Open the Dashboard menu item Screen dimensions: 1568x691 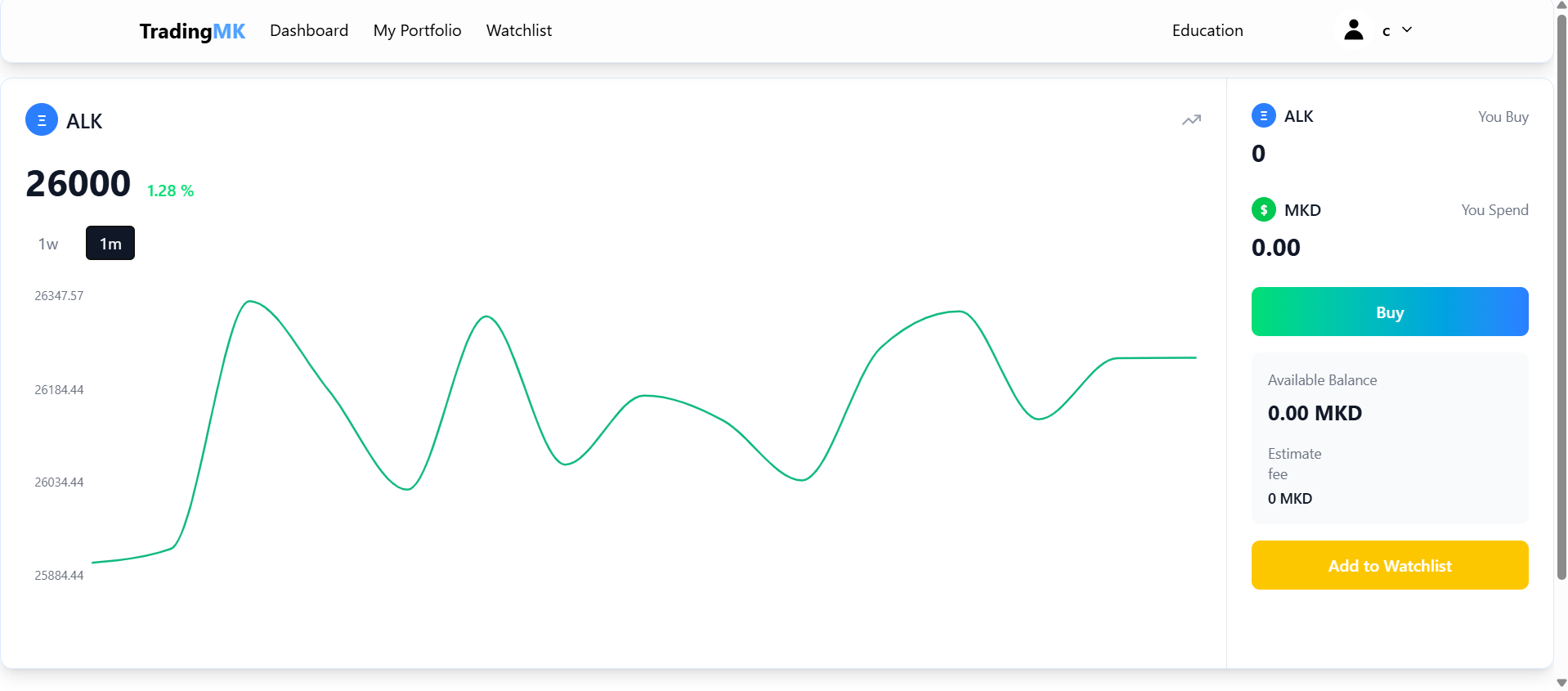coord(309,31)
